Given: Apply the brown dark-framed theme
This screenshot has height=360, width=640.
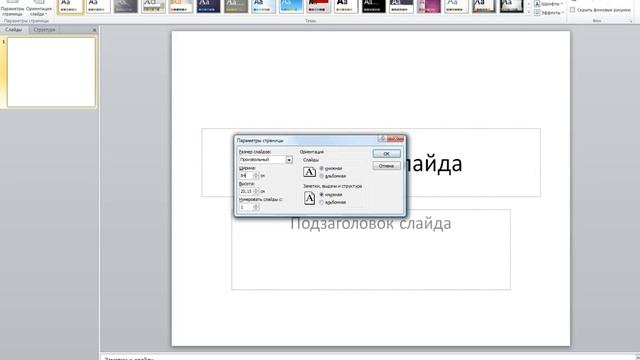Looking at the screenshot, I should point(484,7).
